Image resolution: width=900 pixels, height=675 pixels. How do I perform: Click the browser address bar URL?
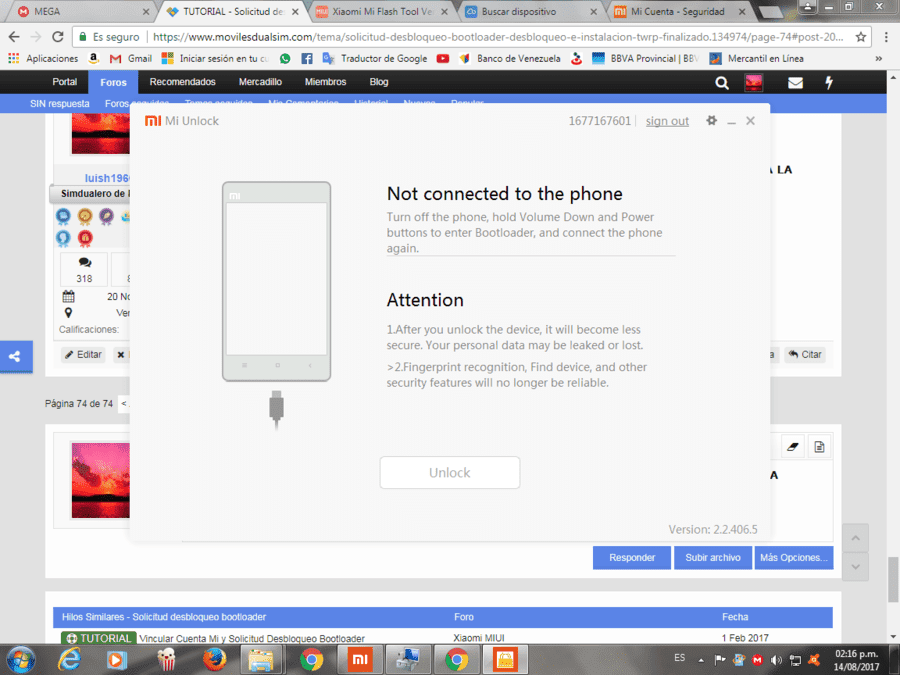[x=498, y=37]
